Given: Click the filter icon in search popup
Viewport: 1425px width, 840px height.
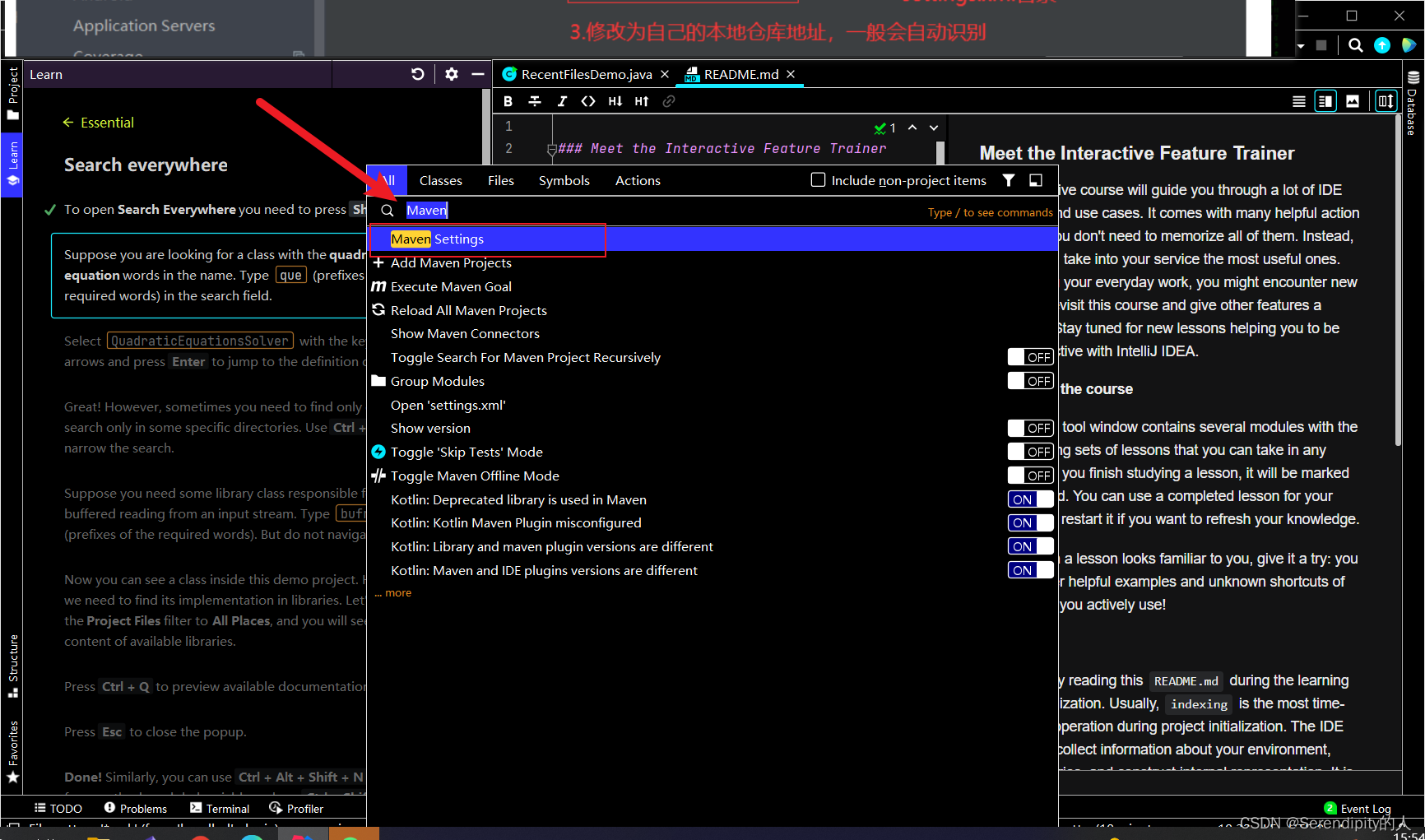Looking at the screenshot, I should click(x=1009, y=180).
